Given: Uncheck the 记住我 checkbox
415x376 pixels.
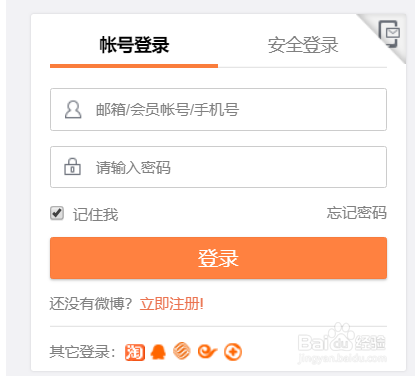Looking at the screenshot, I should point(57,213).
